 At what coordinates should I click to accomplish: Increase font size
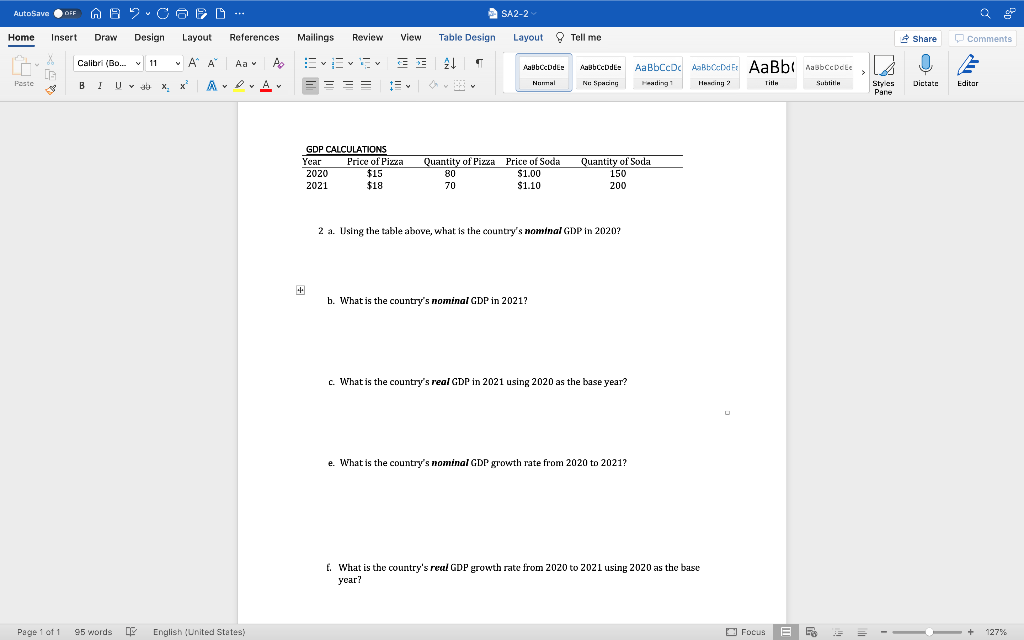(x=193, y=63)
